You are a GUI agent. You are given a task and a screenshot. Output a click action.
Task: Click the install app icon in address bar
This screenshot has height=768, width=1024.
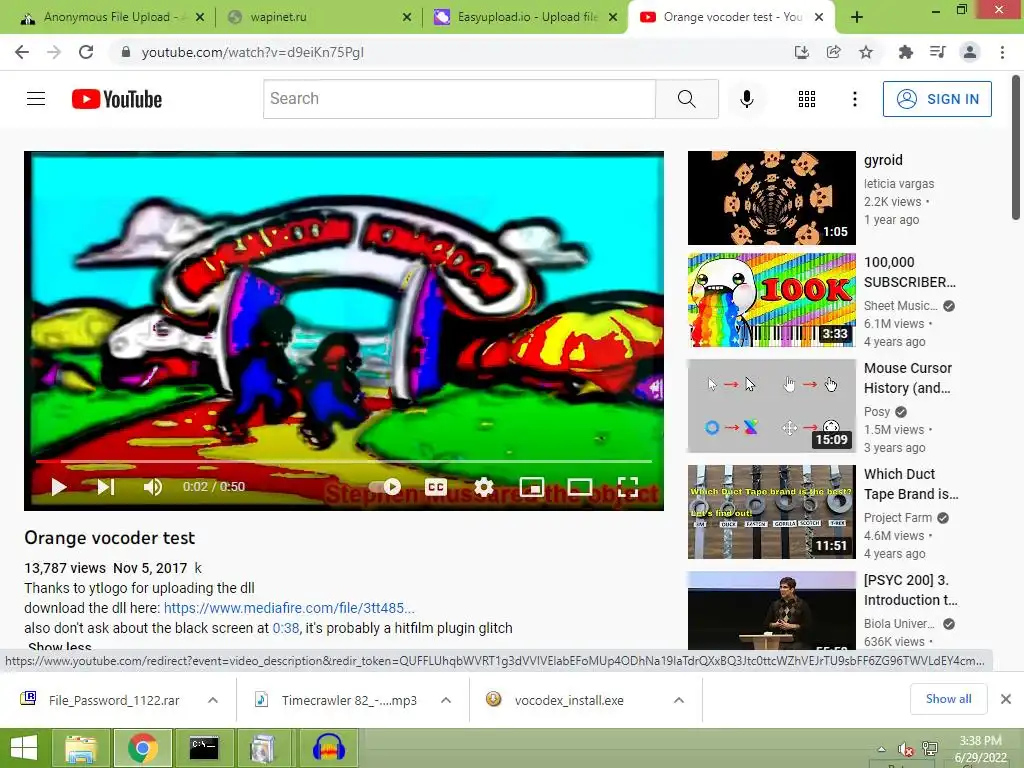(x=801, y=52)
